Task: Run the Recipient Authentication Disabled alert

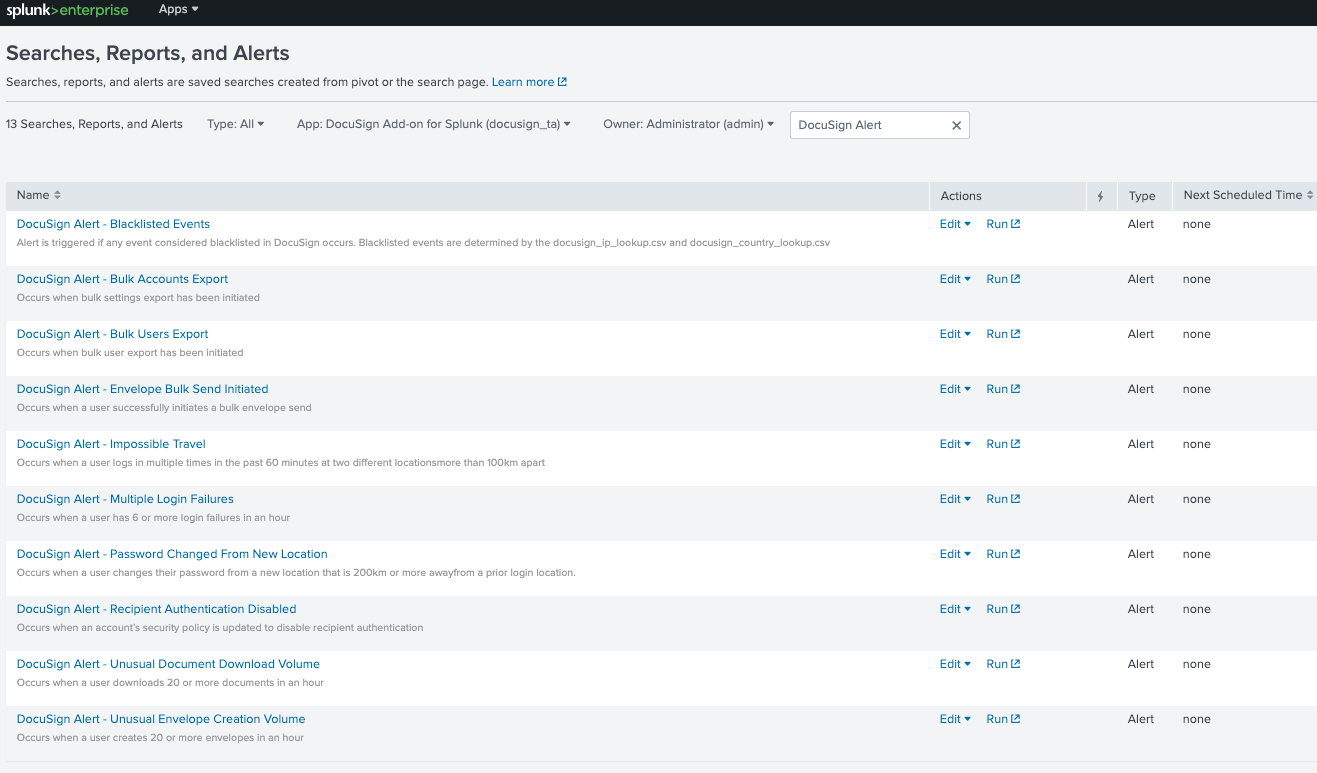Action: (1003, 609)
